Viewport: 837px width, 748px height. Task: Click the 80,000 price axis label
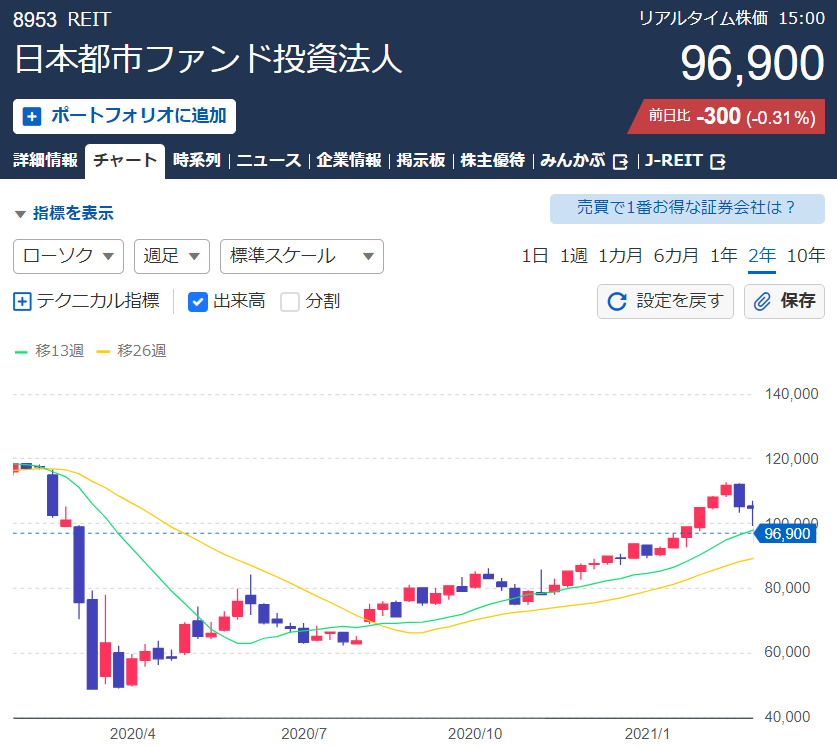(x=787, y=588)
